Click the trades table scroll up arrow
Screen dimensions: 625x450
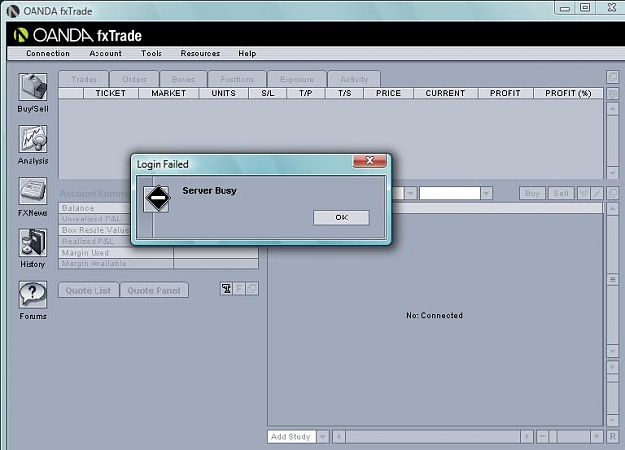tap(612, 109)
